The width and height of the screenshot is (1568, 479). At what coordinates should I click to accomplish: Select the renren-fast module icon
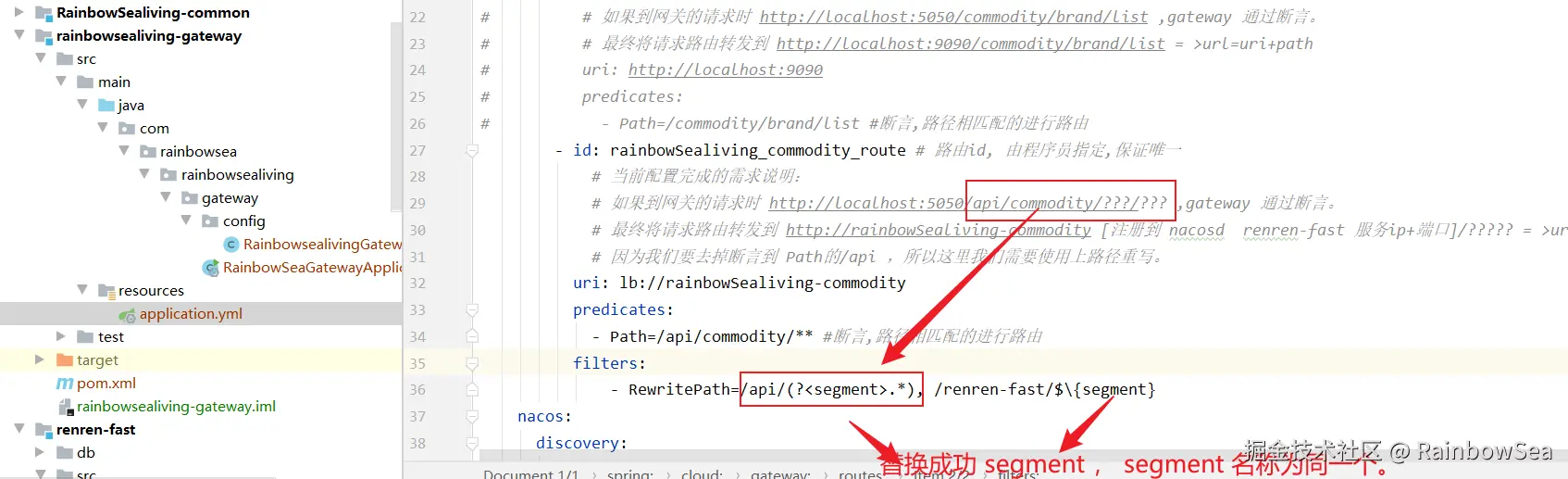point(44,429)
